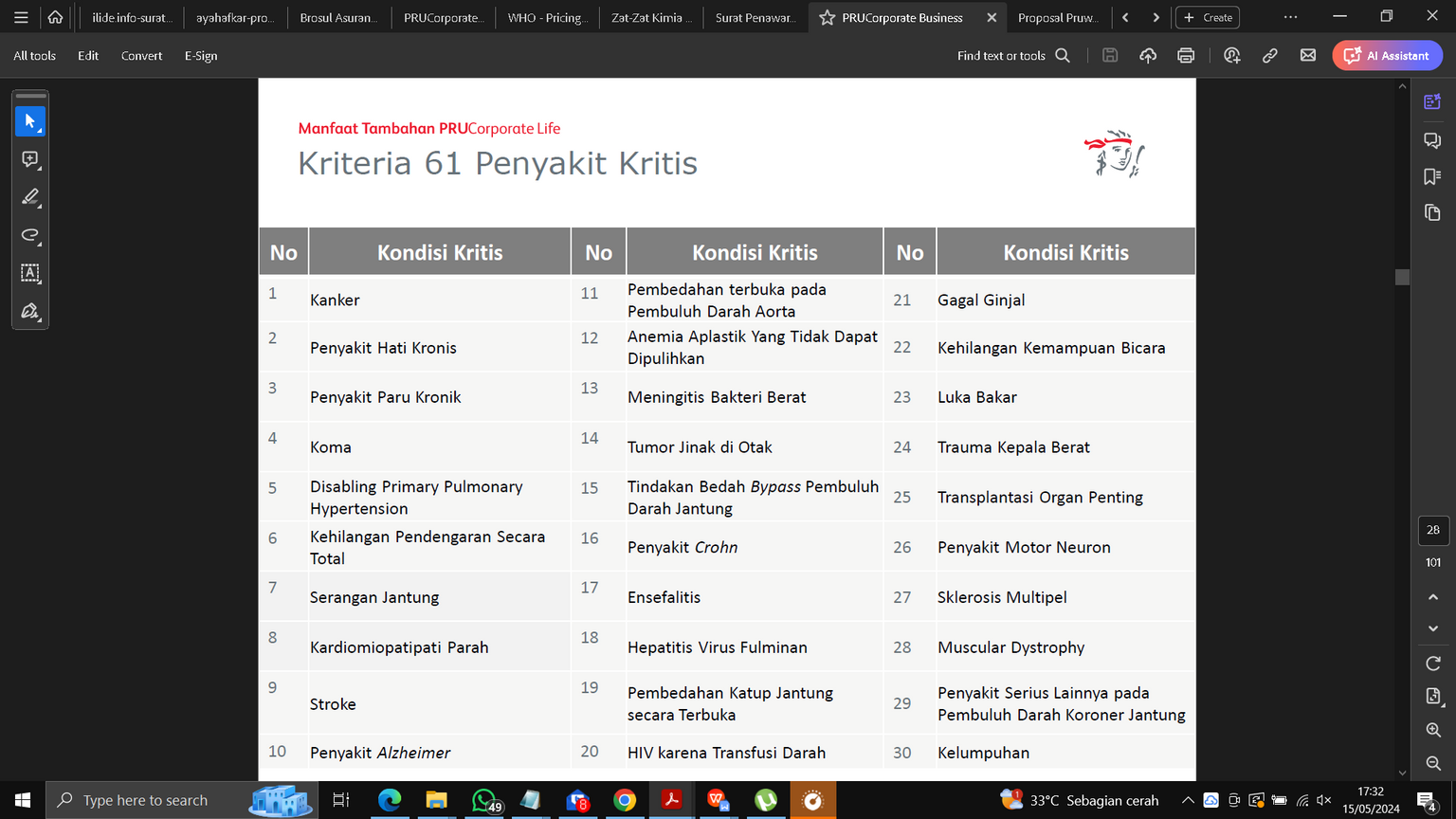Open the Page thumbnails panel icon
The width and height of the screenshot is (1456, 819).
click(x=1432, y=212)
